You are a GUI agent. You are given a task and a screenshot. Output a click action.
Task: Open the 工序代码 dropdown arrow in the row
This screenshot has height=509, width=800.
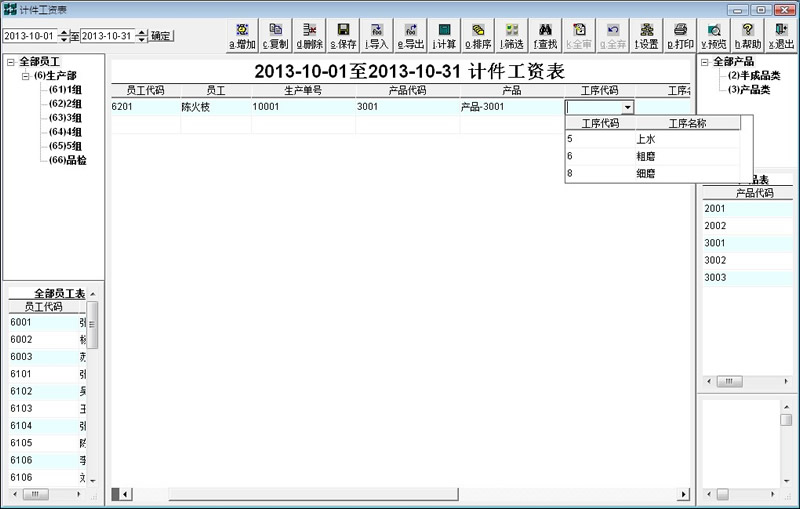click(627, 106)
